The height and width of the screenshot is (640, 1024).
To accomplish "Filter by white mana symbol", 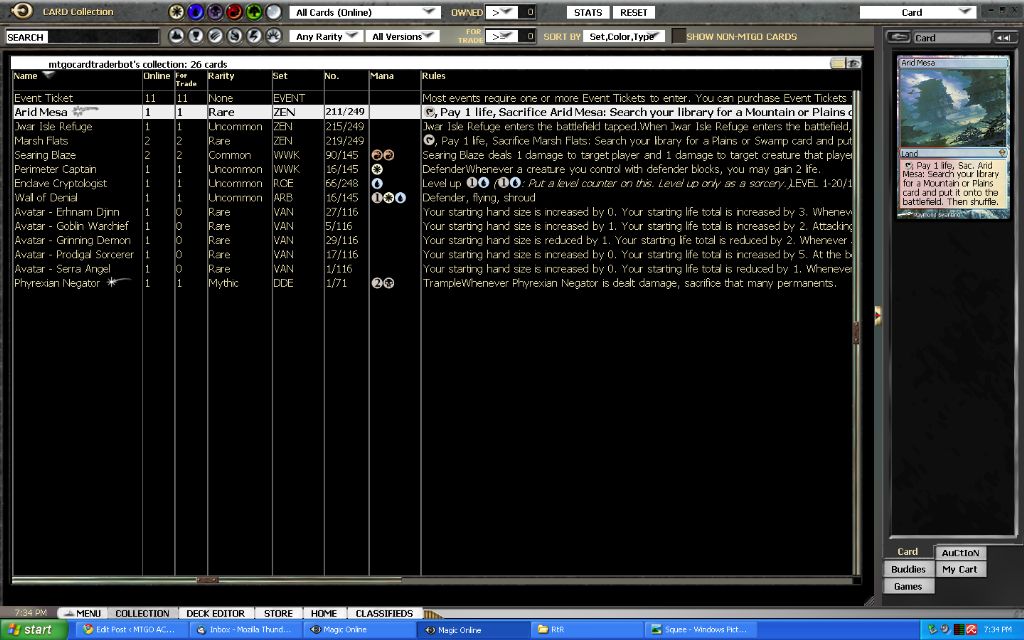I will click(177, 12).
